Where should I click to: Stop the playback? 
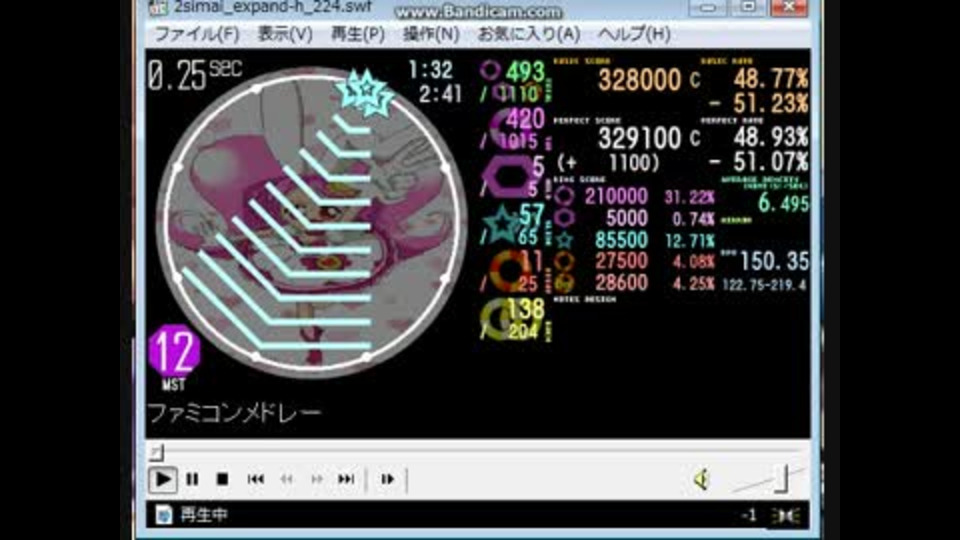point(222,479)
